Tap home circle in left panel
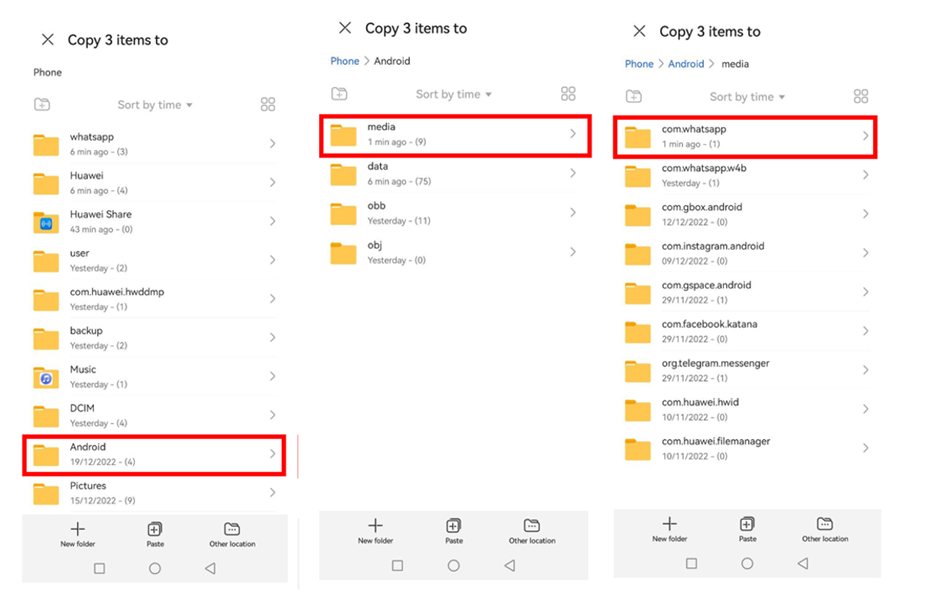This screenshot has width=940, height=605. (155, 568)
